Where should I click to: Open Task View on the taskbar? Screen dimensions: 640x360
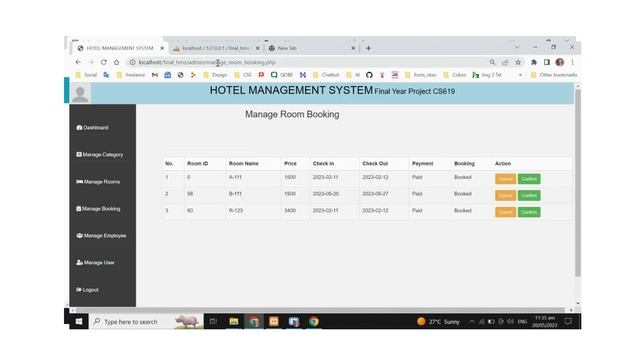pos(213,322)
